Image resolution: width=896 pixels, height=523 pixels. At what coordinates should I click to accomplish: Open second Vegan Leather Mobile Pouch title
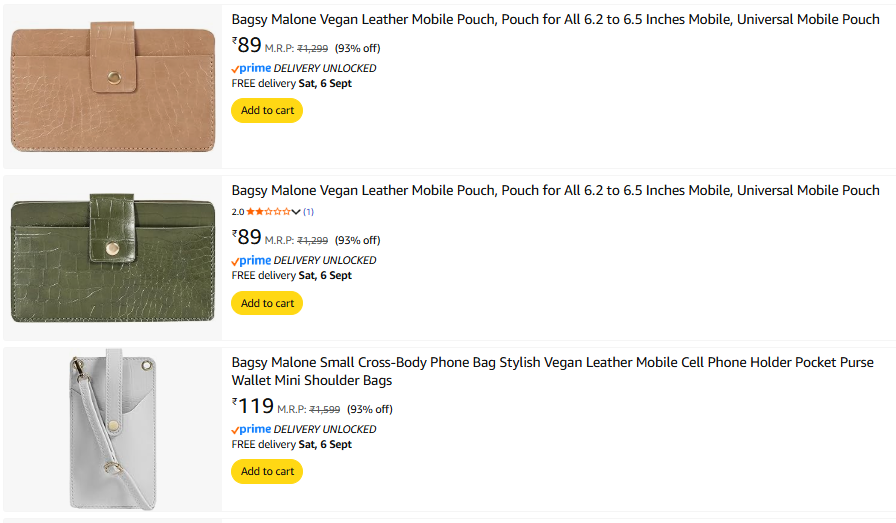click(x=555, y=190)
